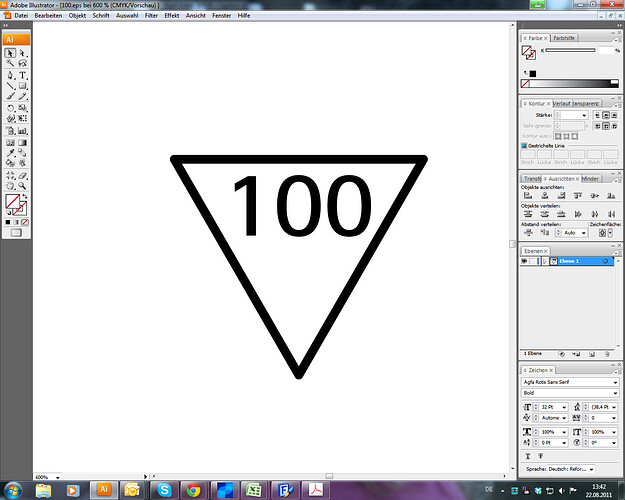Set tool color mode to Gradient
Screen dimensions: 625x500
pos(16,222)
